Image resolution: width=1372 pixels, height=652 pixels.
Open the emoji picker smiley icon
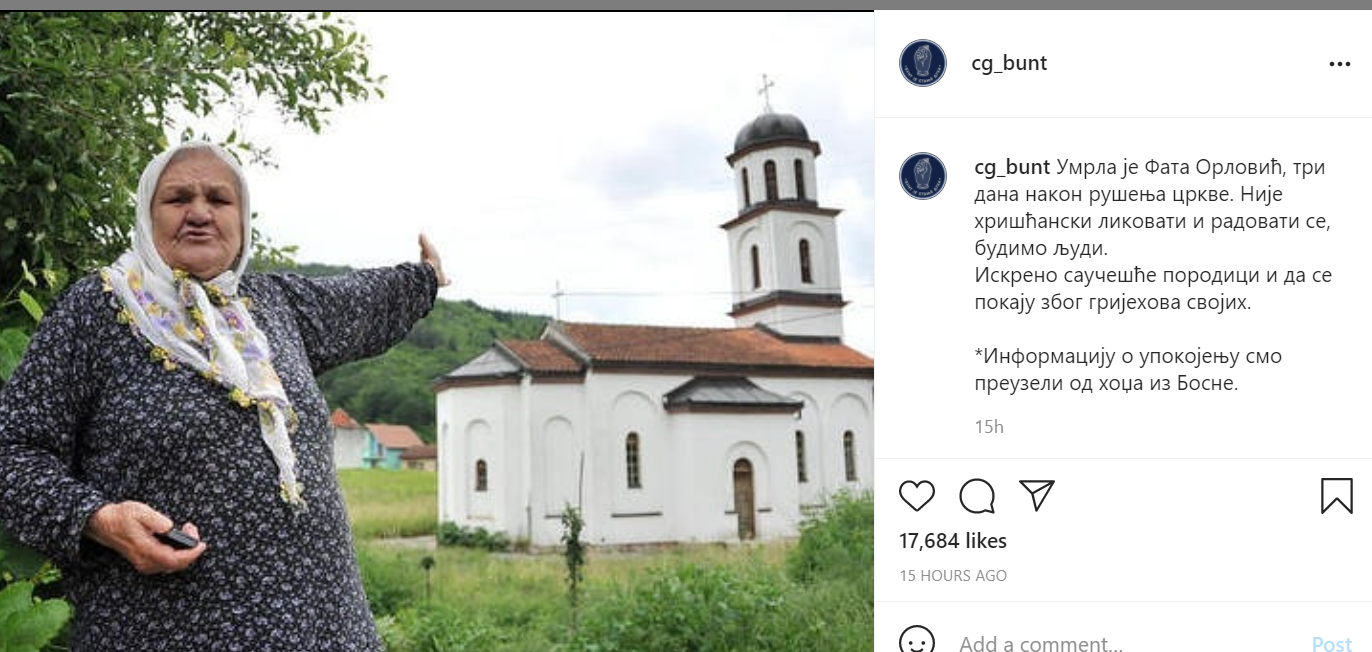[x=917, y=640]
